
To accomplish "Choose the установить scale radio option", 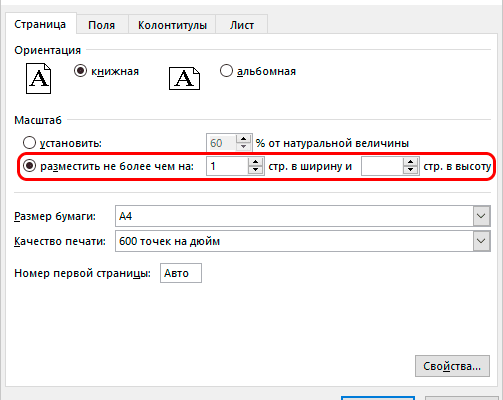I will 29,143.
